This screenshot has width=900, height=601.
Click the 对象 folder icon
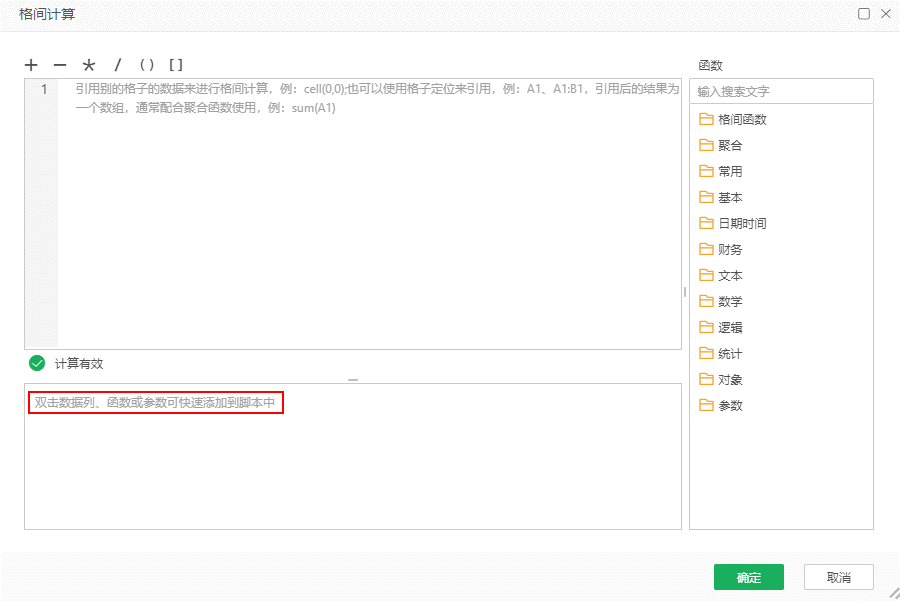[706, 379]
